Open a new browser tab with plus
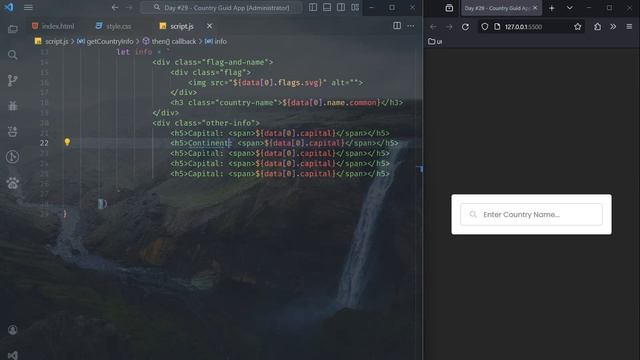 [x=552, y=8]
